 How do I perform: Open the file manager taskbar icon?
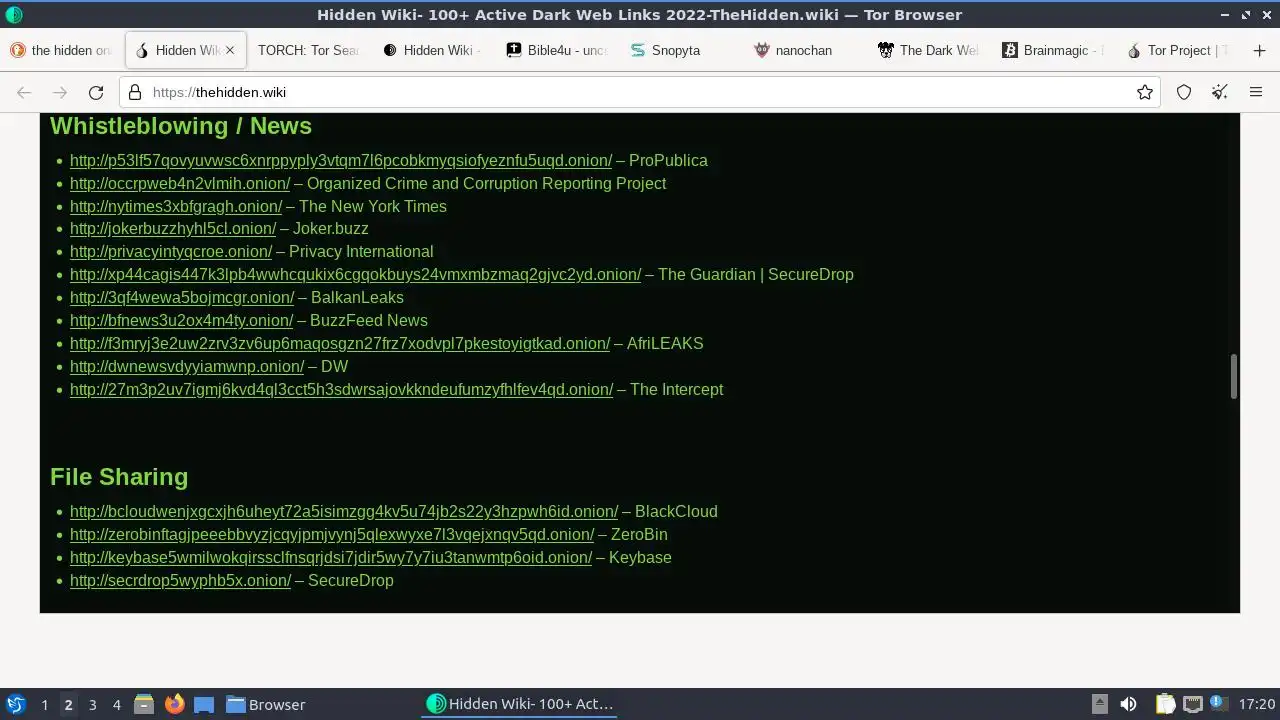(x=144, y=704)
